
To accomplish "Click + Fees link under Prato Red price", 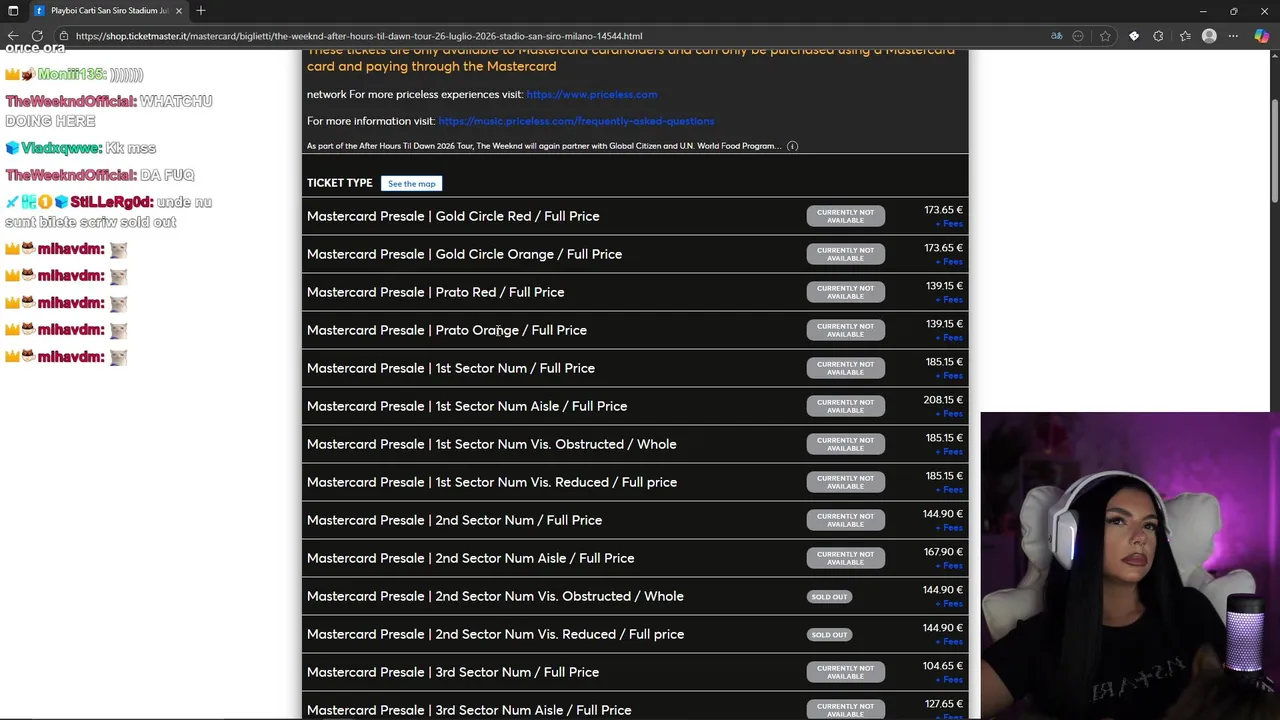I will tap(949, 300).
